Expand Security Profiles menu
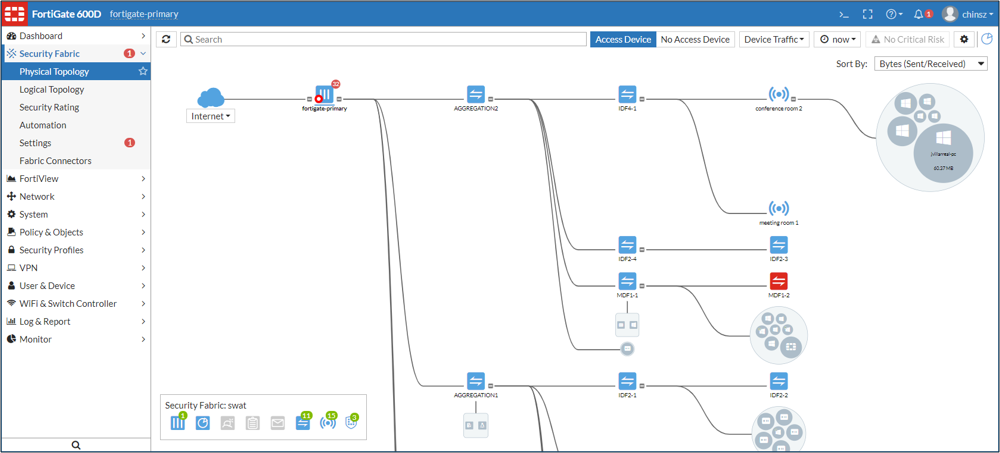The image size is (1000, 453). coord(76,250)
